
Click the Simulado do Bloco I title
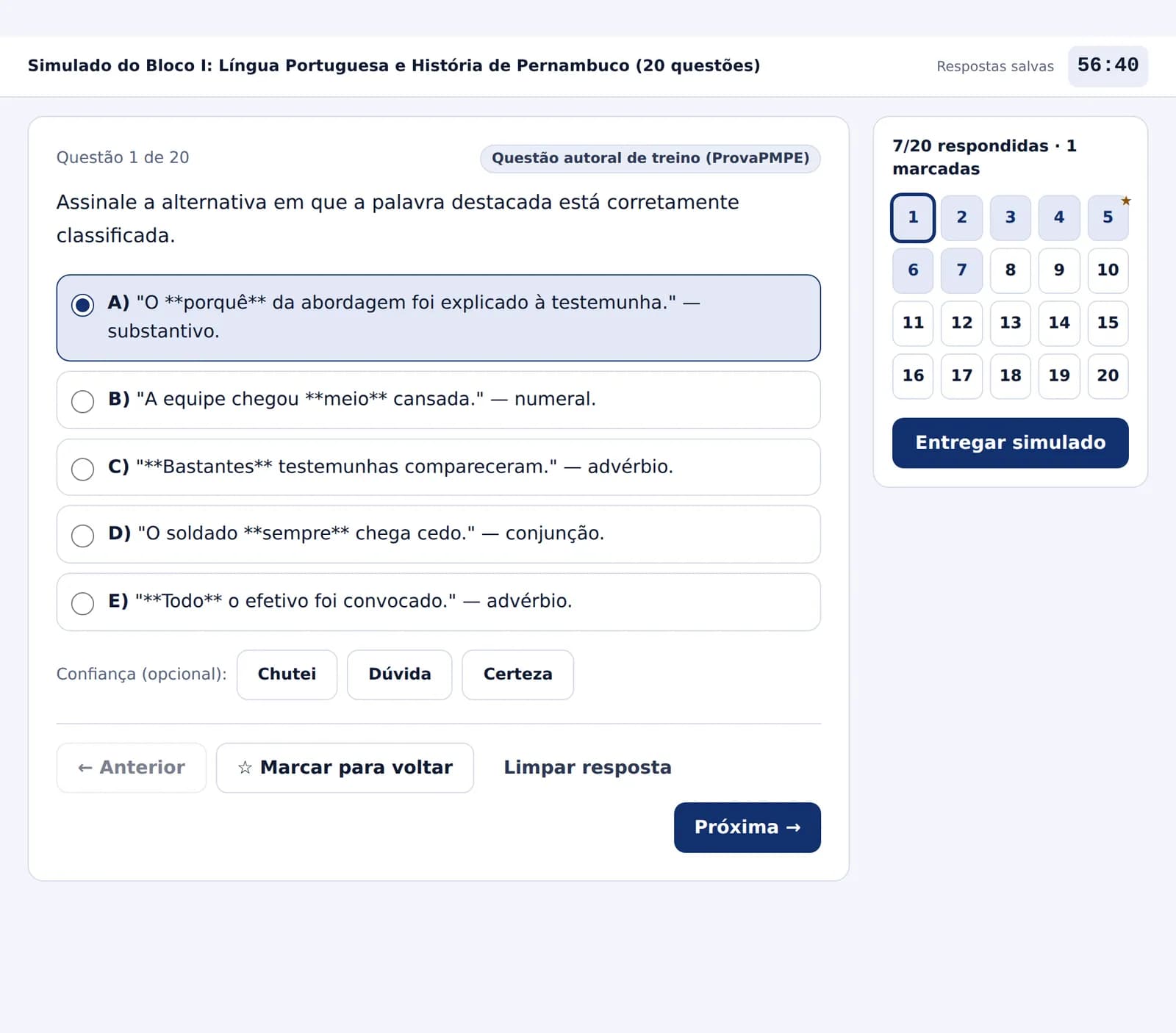394,66
